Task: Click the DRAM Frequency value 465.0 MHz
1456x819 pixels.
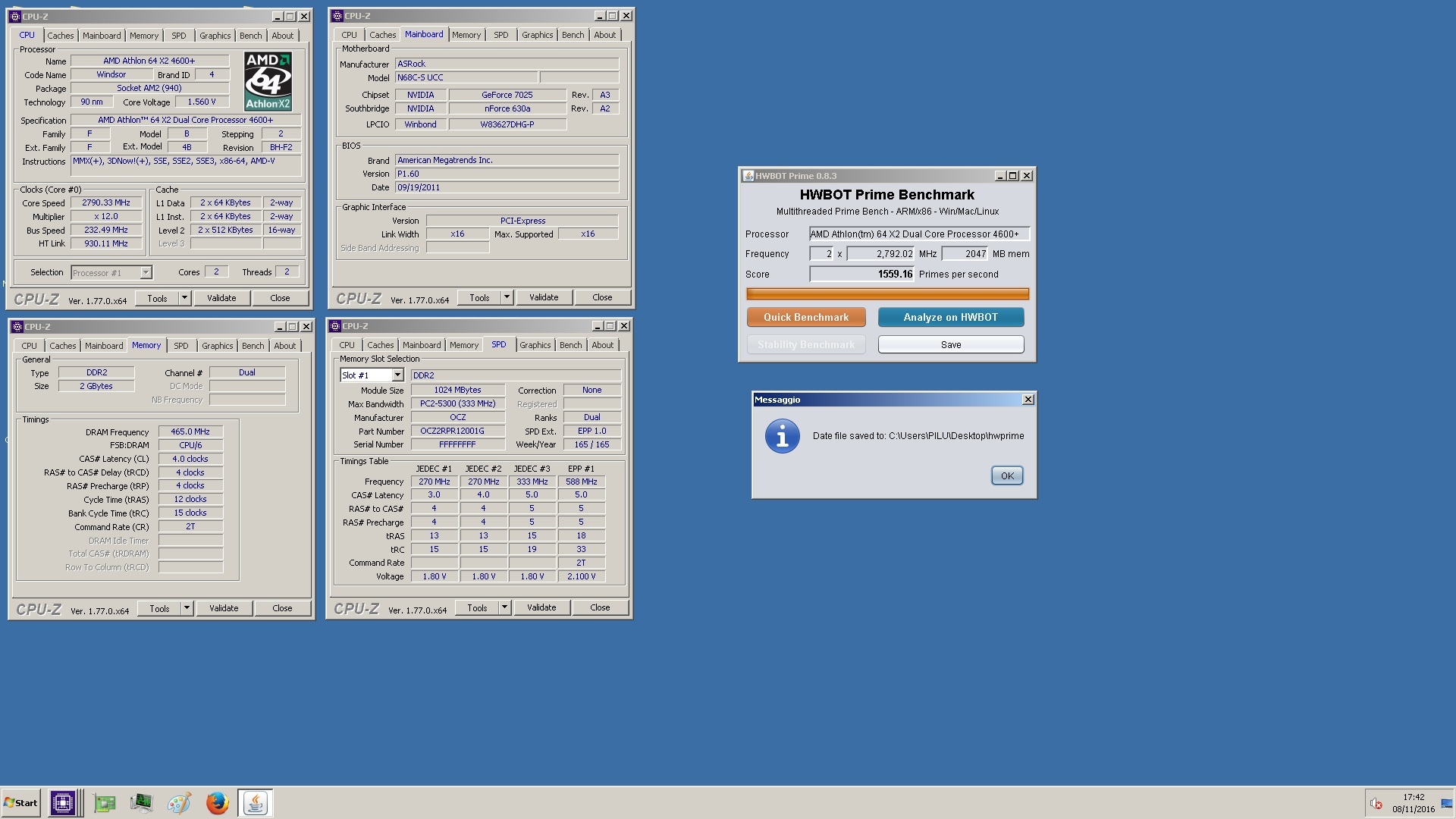Action: 190,431
